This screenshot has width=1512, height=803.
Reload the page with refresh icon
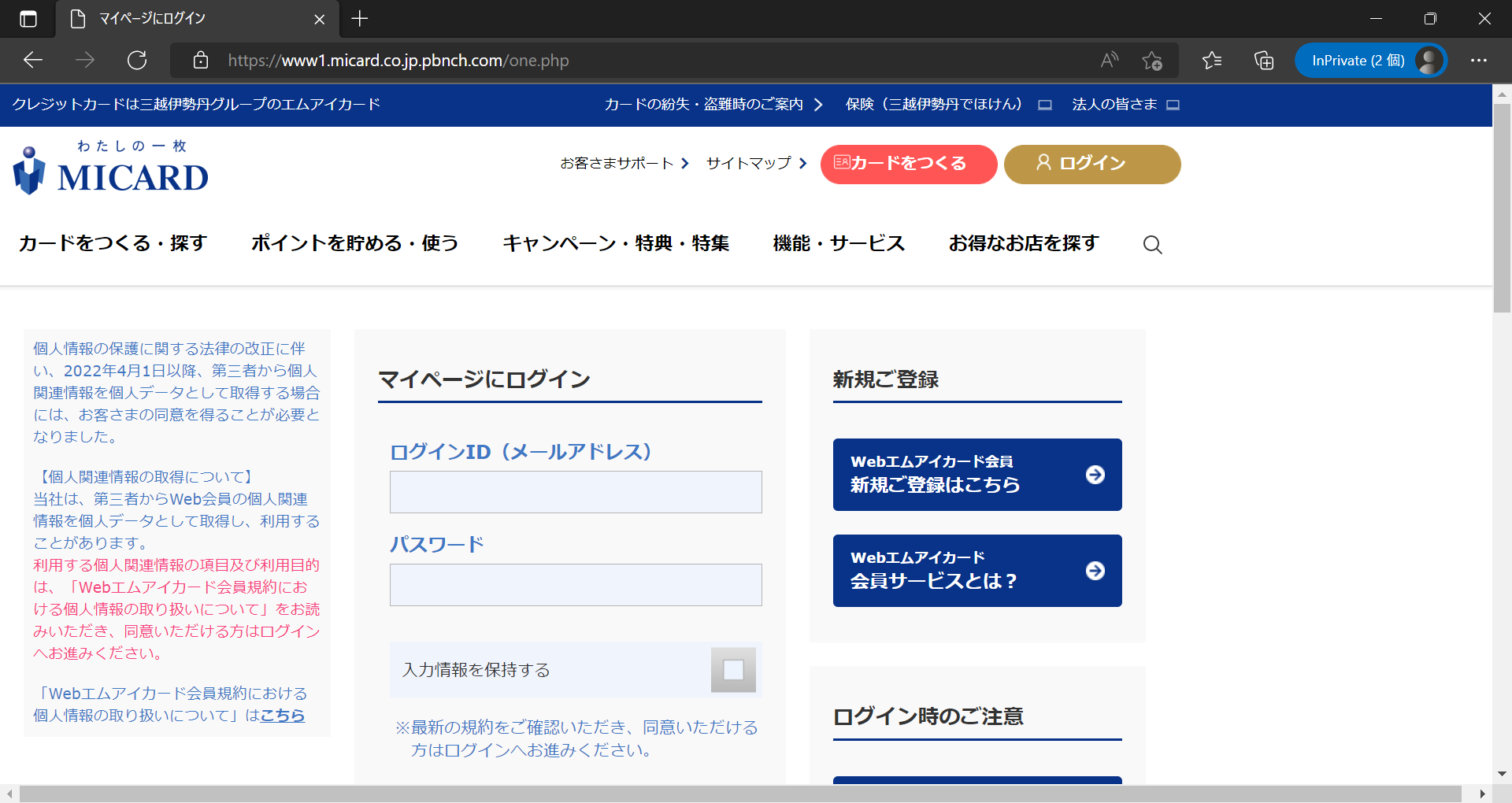pos(137,61)
